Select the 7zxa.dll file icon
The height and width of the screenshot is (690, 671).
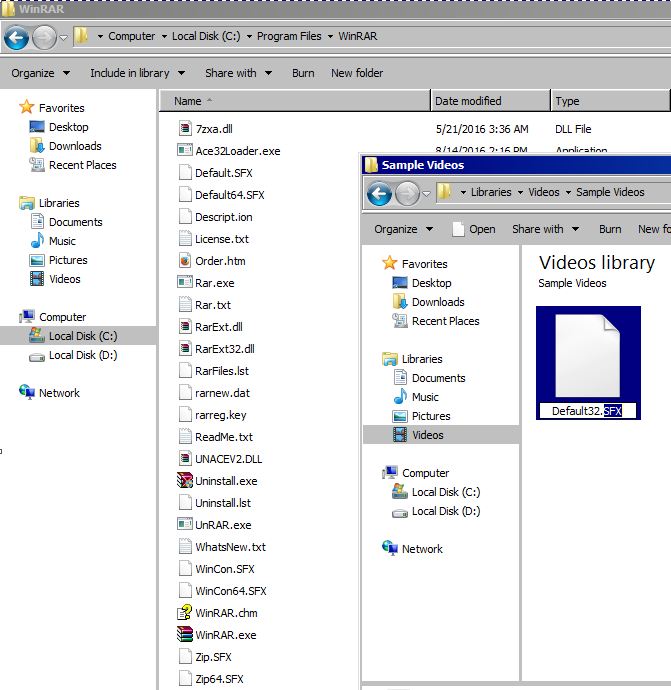pos(185,128)
